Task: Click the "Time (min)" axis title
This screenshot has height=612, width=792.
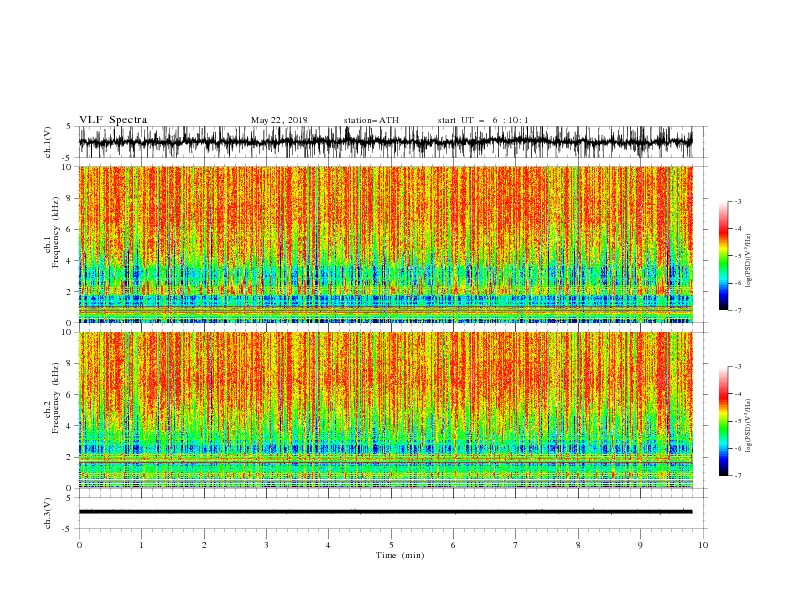Action: (x=400, y=555)
